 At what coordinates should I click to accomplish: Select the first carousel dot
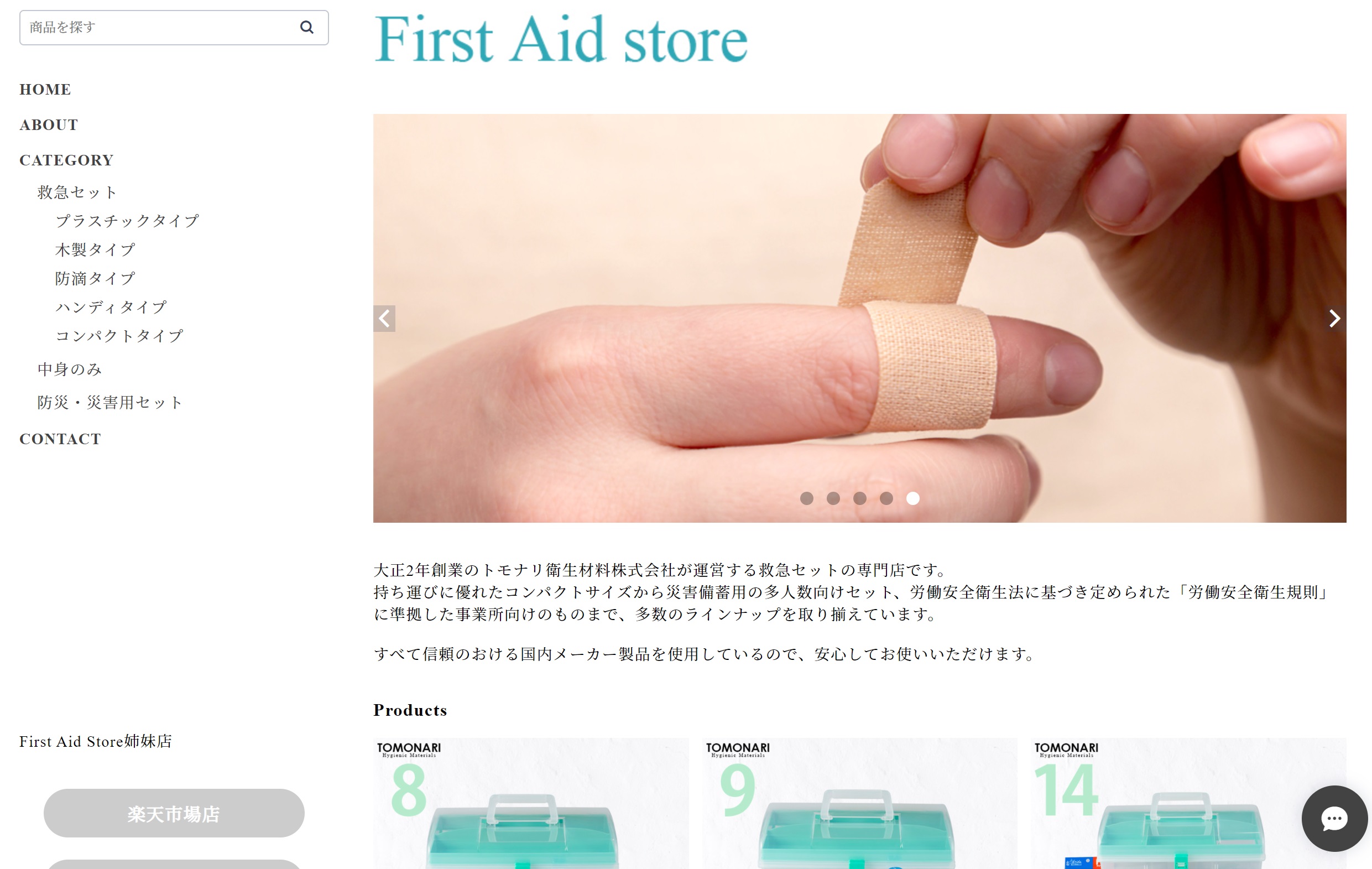click(x=806, y=498)
